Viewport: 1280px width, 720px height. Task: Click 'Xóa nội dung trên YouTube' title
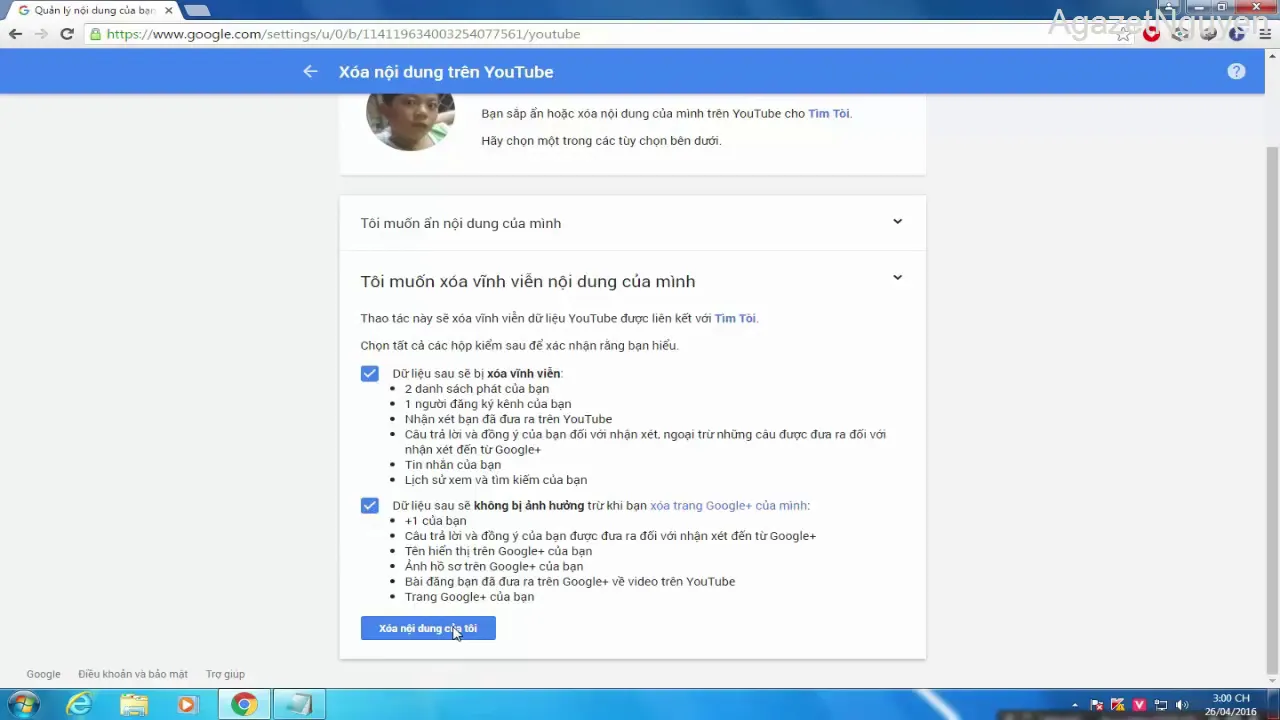pyautogui.click(x=446, y=72)
